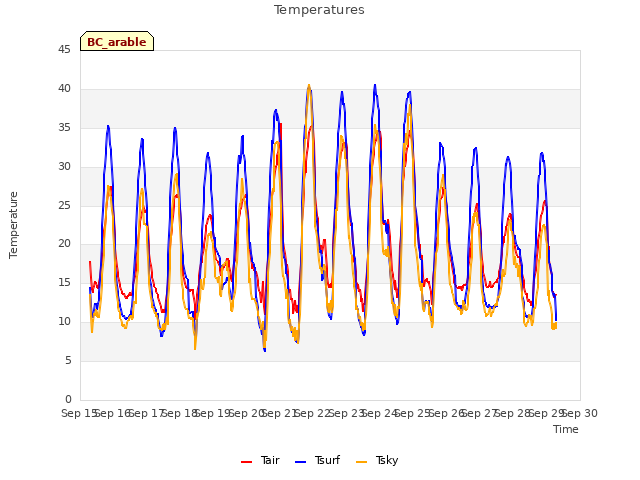Click the red Tair legend color marker
This screenshot has width=640, height=480.
(x=247, y=462)
